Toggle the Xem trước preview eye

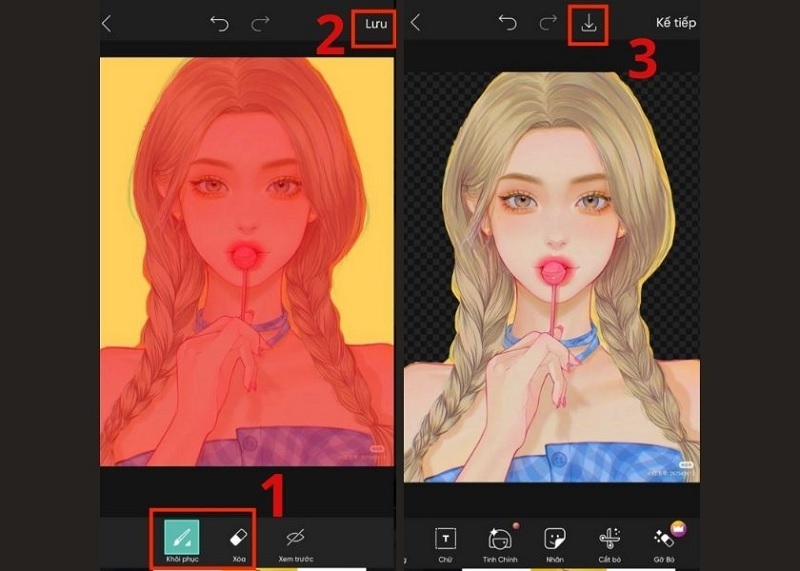295,539
